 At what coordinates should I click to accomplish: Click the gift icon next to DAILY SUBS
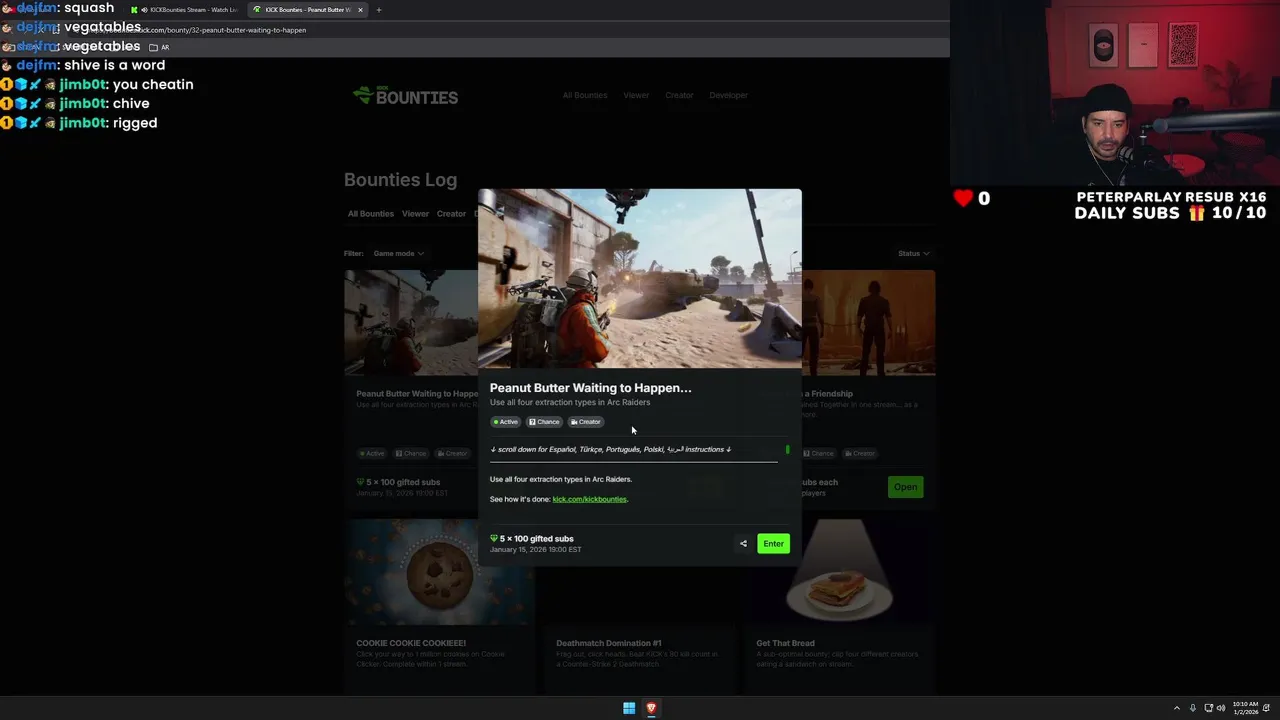1196,213
